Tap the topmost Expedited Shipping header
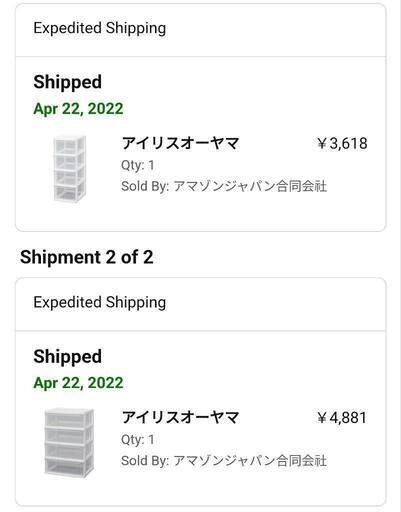The height and width of the screenshot is (512, 401). [x=100, y=29]
